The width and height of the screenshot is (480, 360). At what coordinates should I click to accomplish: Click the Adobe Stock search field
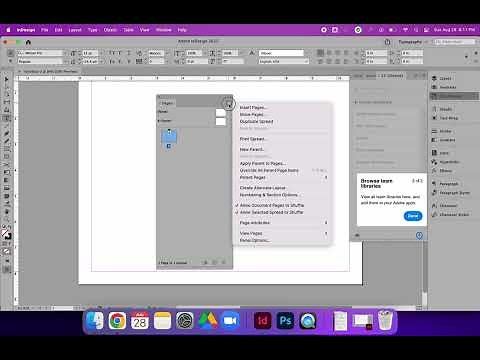[x=454, y=42]
